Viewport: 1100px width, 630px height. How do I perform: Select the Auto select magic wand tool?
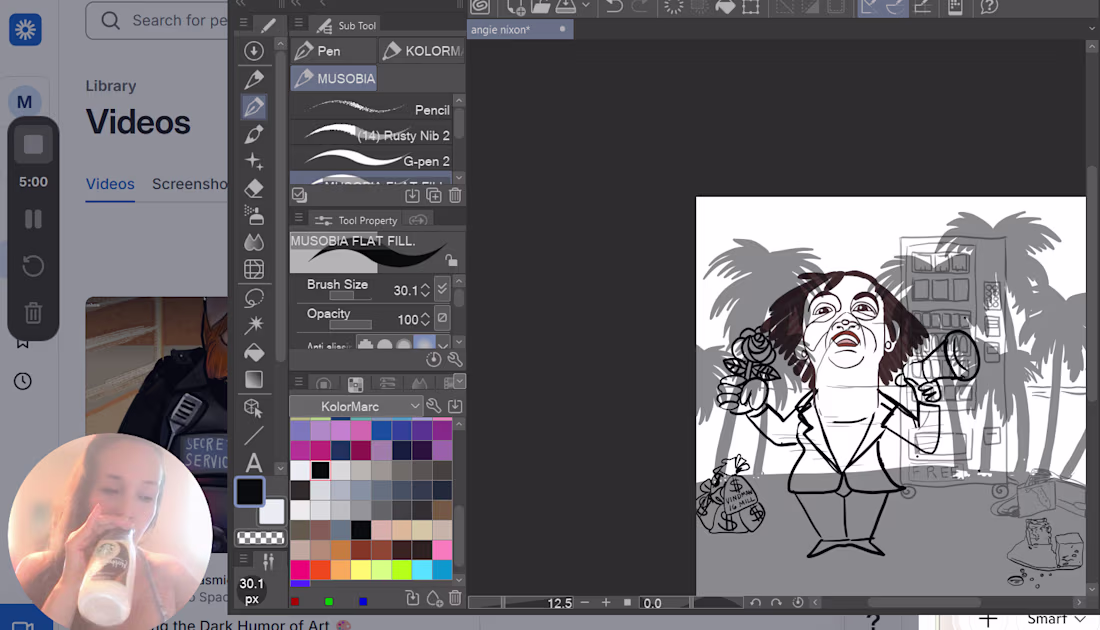click(254, 325)
